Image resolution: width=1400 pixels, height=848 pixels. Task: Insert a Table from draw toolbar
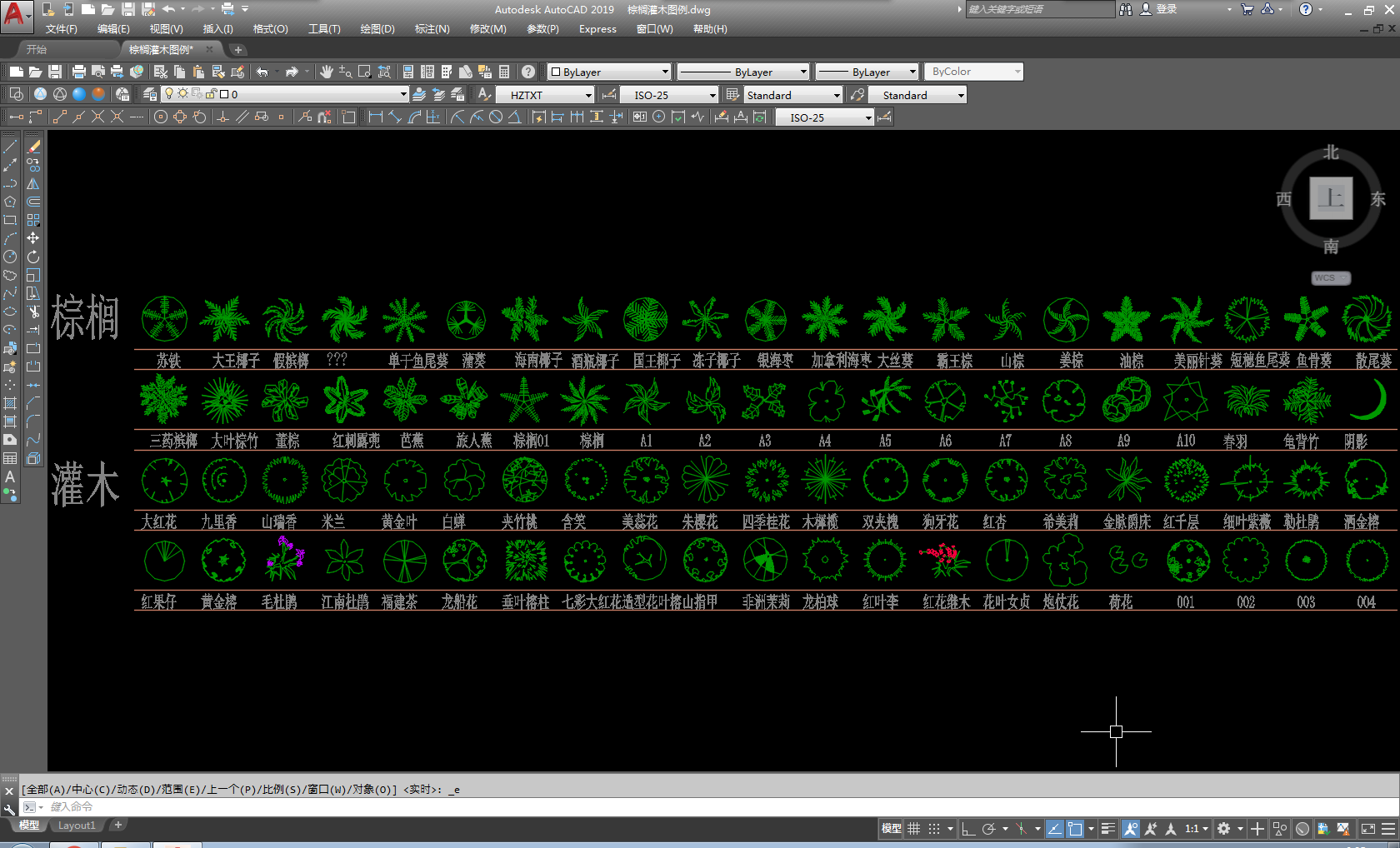(10, 458)
